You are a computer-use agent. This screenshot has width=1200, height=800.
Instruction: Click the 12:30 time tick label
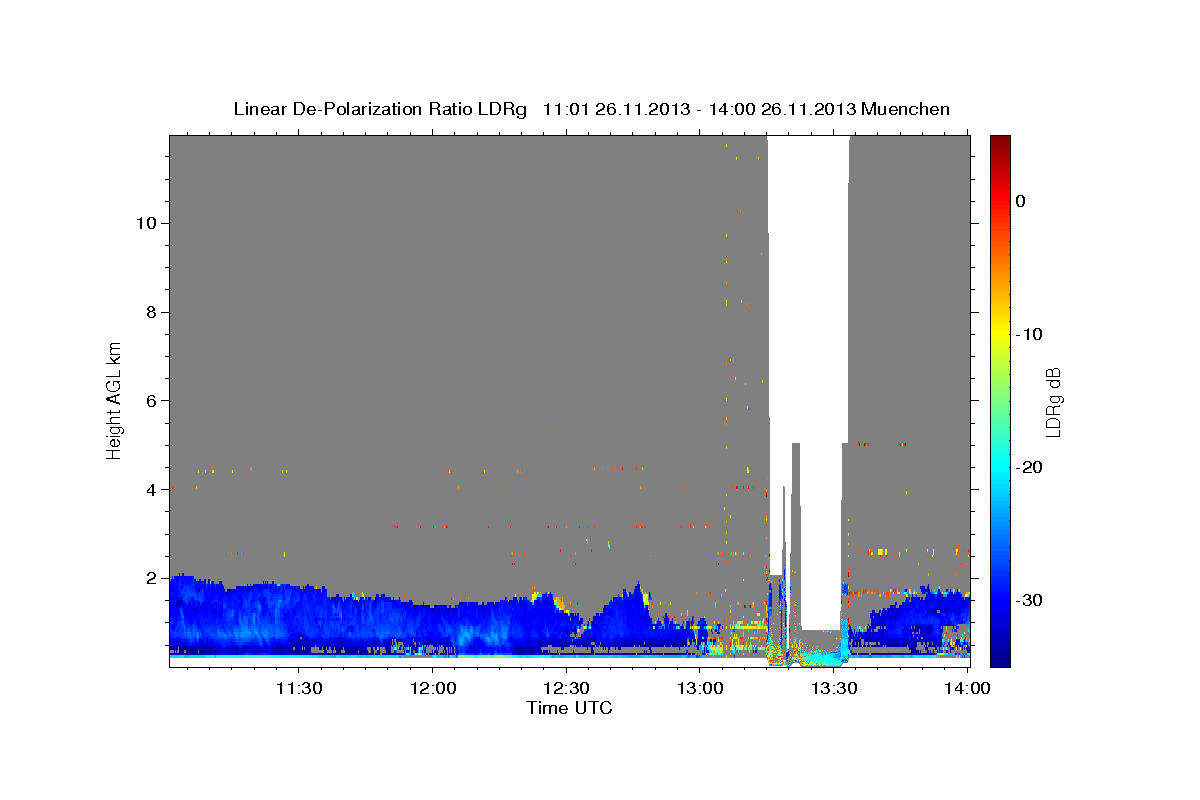pos(566,688)
